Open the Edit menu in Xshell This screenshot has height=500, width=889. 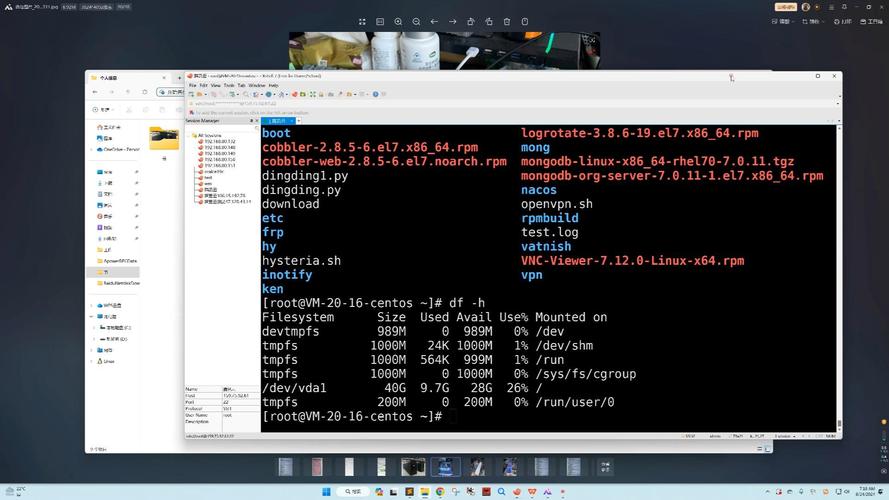tap(204, 86)
